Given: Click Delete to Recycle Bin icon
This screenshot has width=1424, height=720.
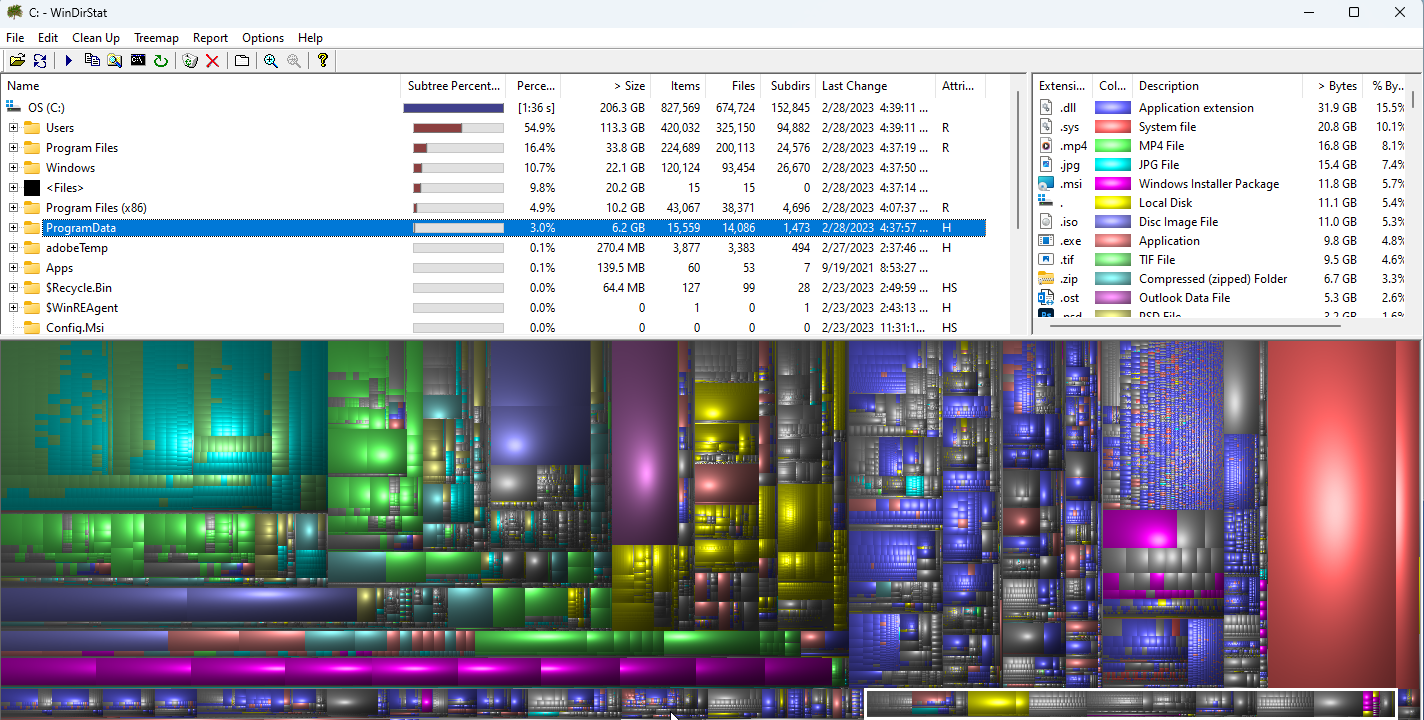Looking at the screenshot, I should pyautogui.click(x=190, y=61).
